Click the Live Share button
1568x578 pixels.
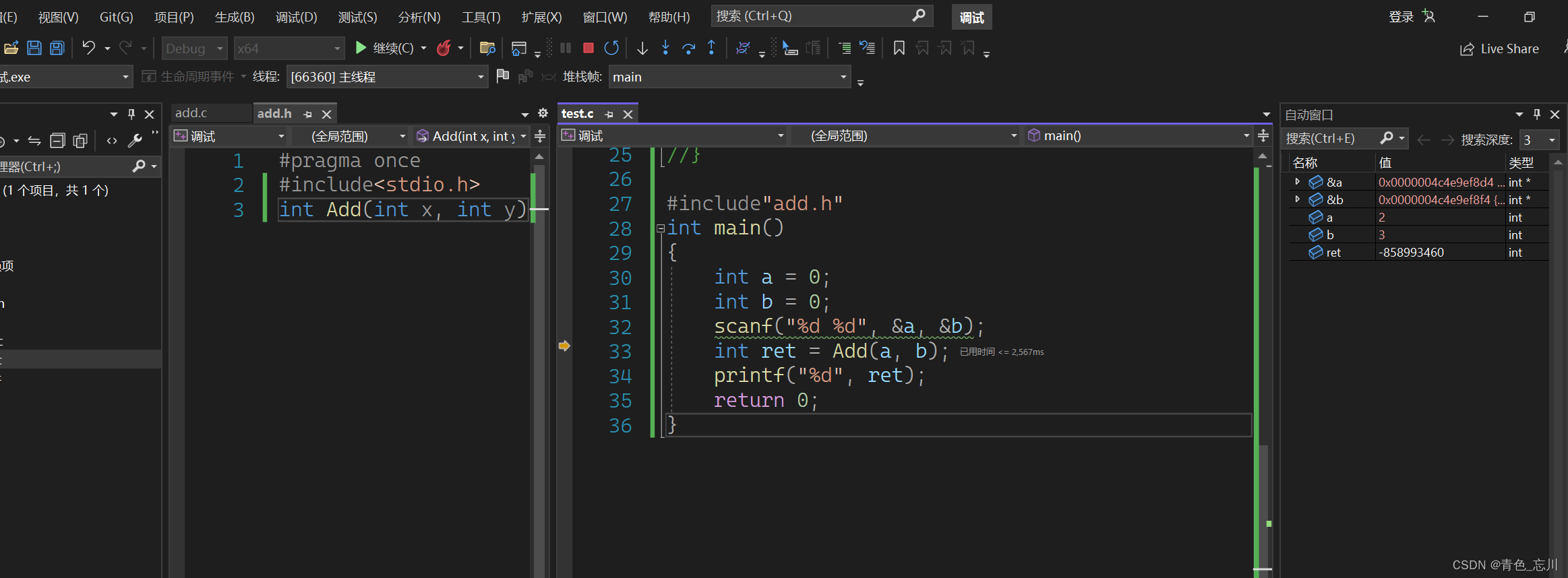[1500, 49]
